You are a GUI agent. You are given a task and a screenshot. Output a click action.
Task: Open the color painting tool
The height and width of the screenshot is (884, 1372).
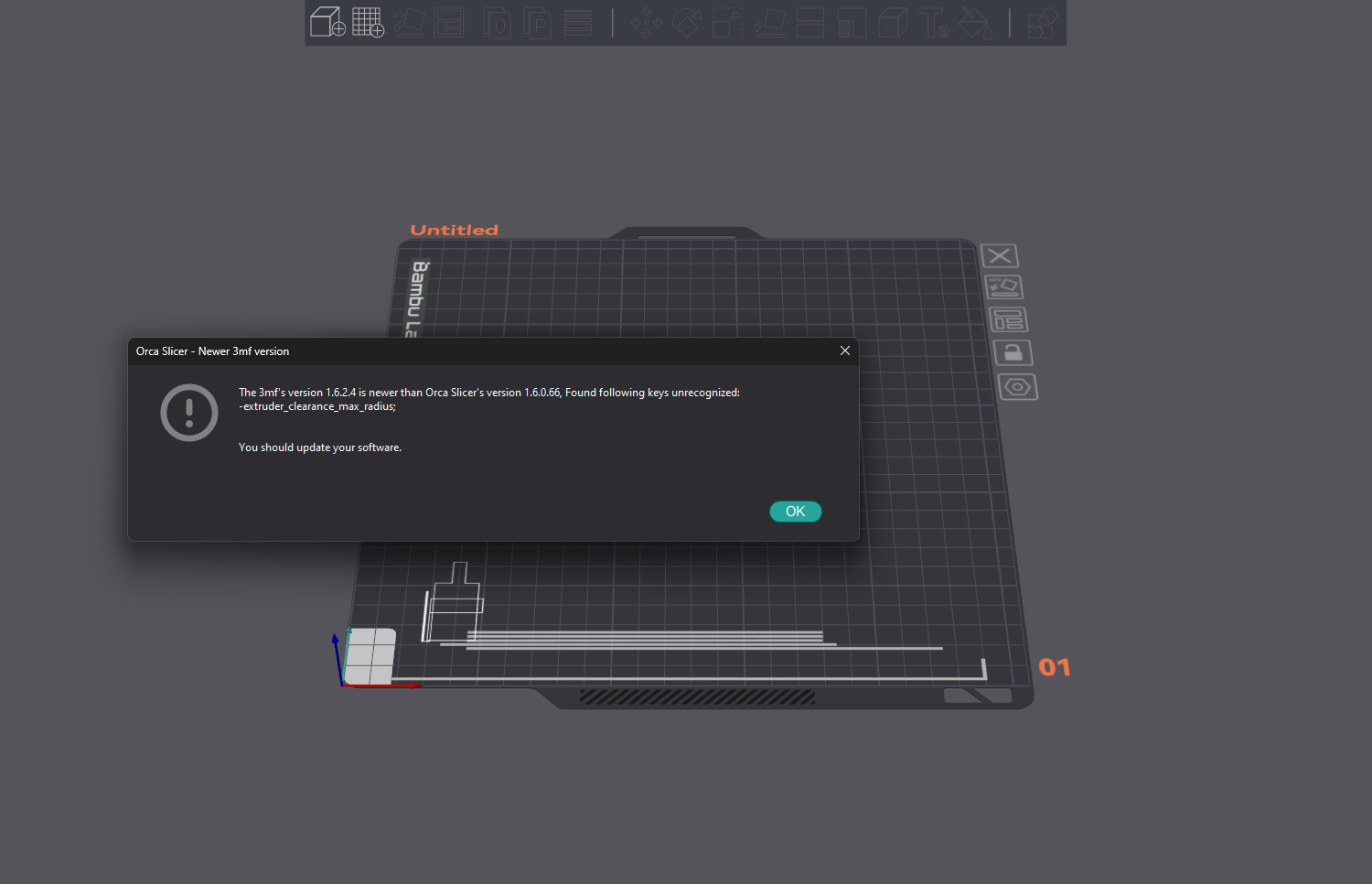coord(975,22)
